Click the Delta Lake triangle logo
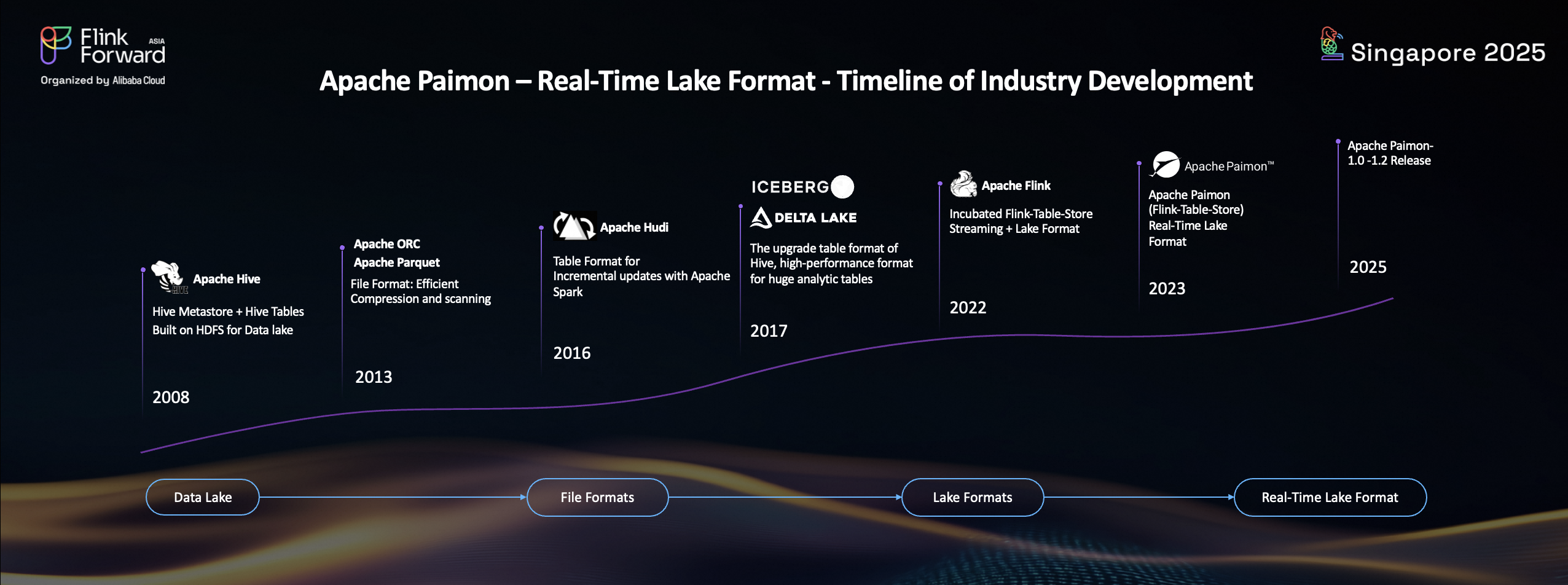Screen dimensions: 1568x585 click(x=761, y=218)
